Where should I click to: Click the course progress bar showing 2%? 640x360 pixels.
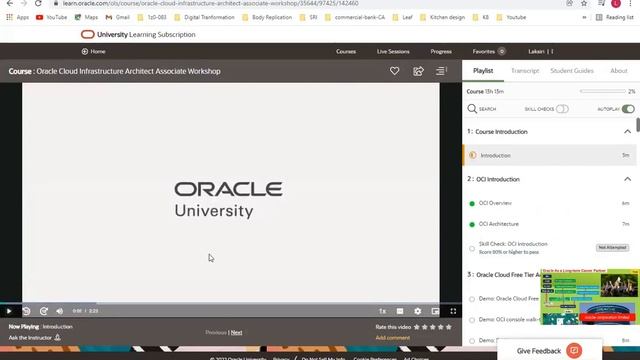tap(602, 91)
